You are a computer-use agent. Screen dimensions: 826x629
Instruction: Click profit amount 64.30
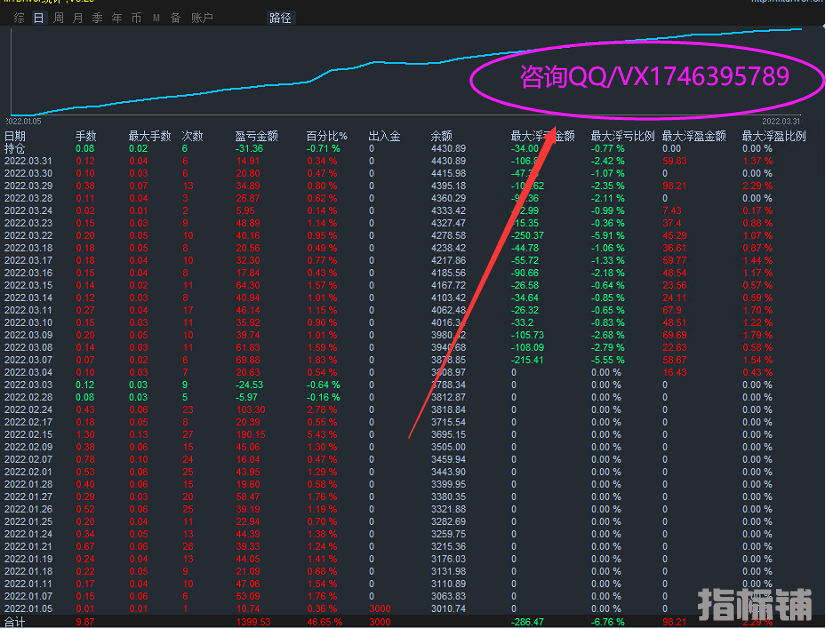248,286
